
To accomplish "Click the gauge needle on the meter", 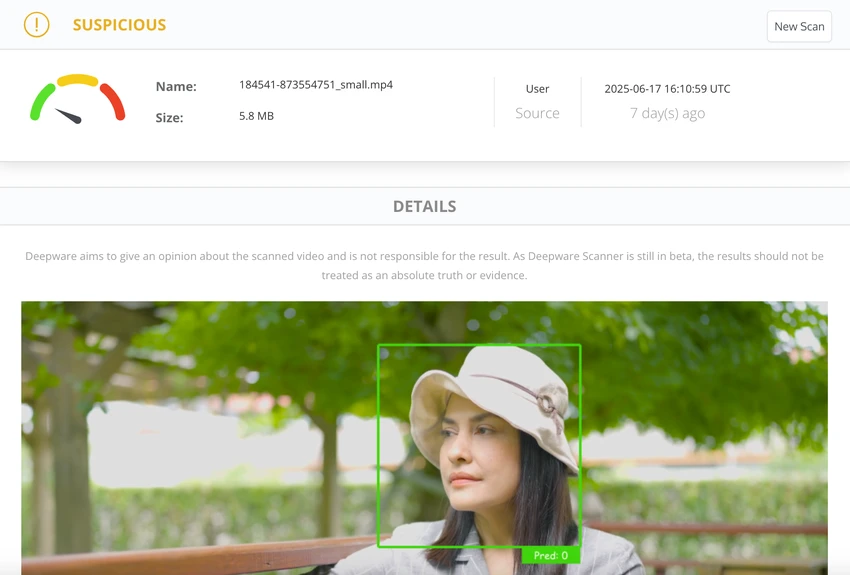I will (69, 116).
